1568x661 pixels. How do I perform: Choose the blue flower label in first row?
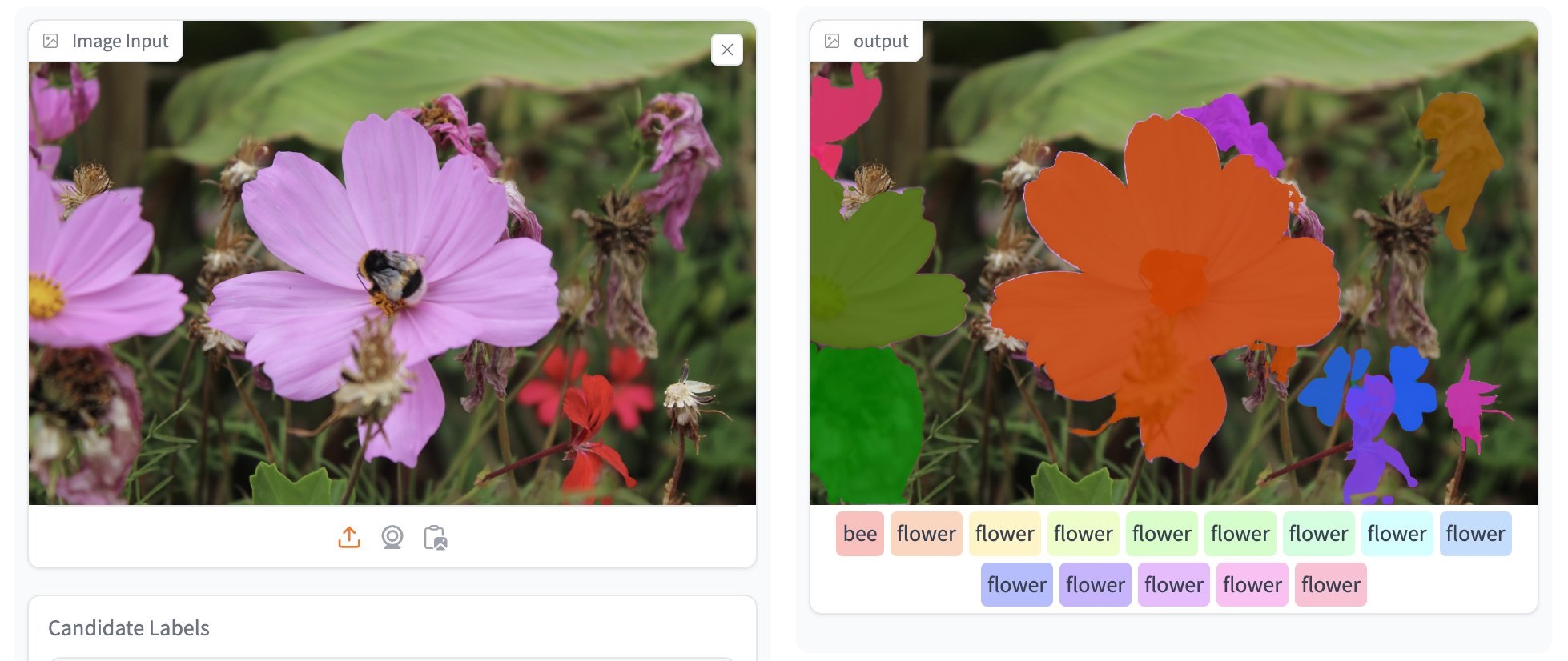coord(1476,534)
